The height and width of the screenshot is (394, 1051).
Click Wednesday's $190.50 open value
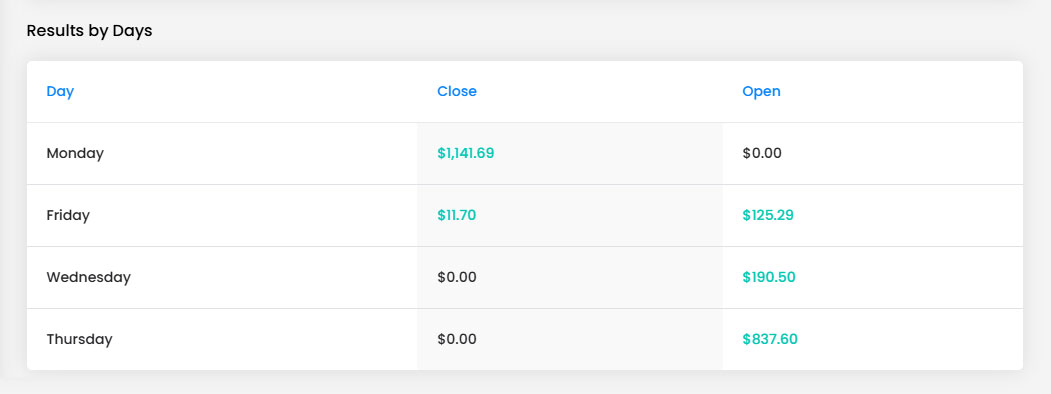tap(768, 277)
